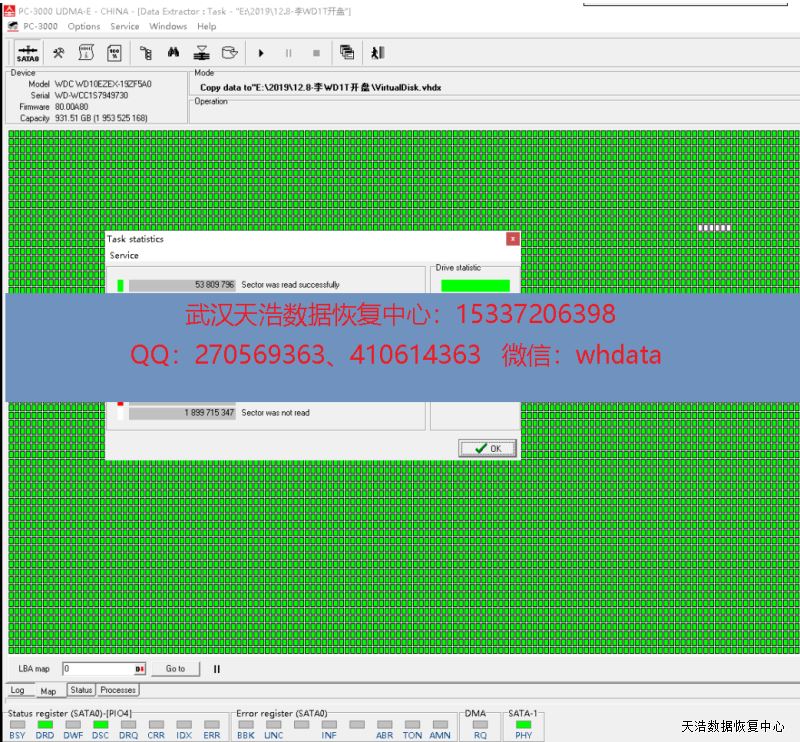This screenshot has height=742, width=800.
Task: Click the Go to button
Action: [x=175, y=669]
